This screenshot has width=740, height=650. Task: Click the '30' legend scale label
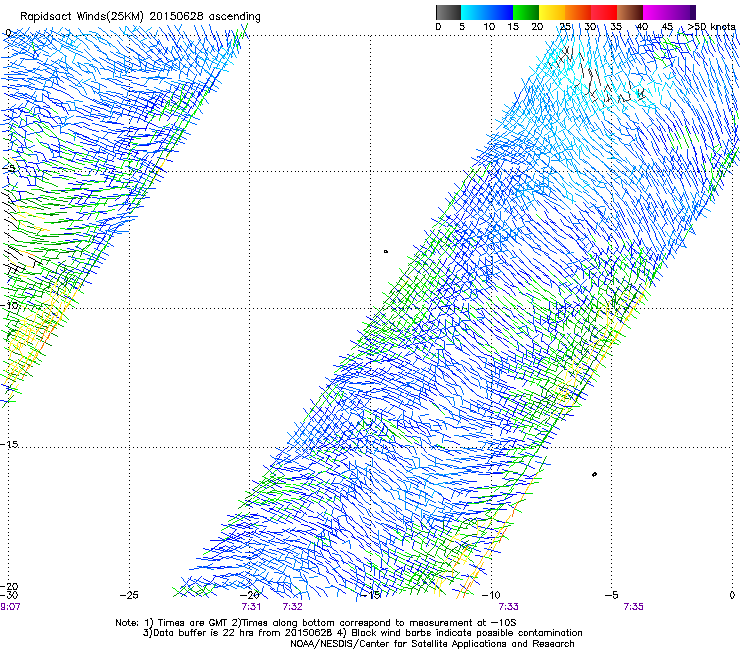(x=590, y=27)
